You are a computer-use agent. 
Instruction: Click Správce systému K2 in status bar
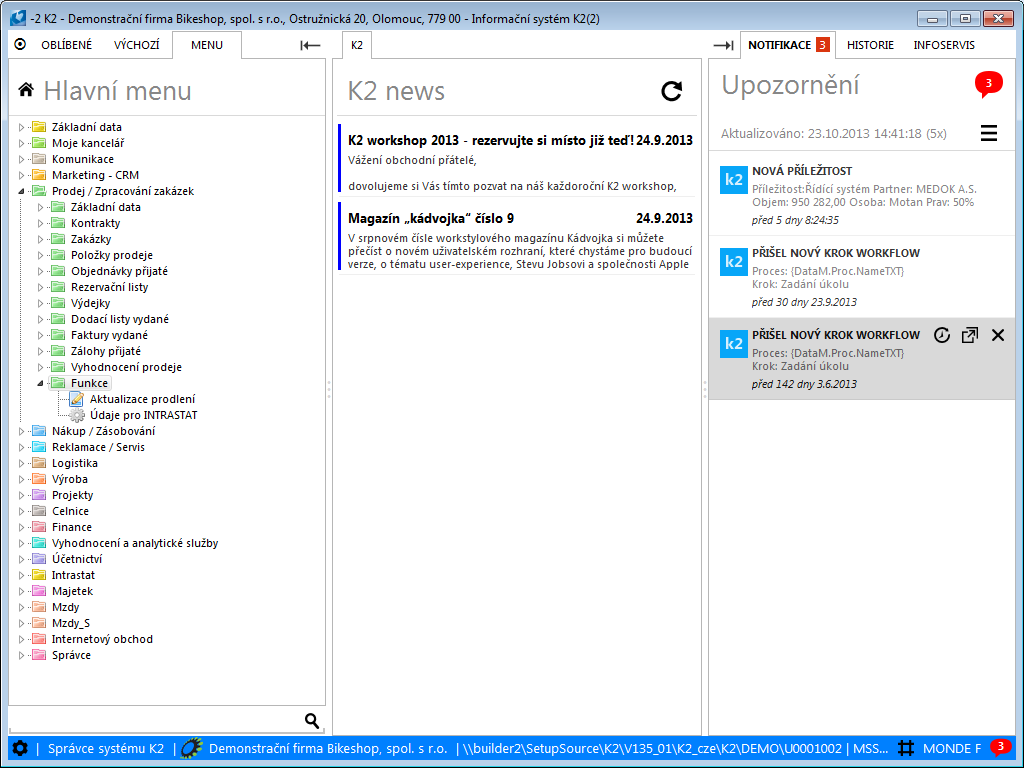coord(106,748)
